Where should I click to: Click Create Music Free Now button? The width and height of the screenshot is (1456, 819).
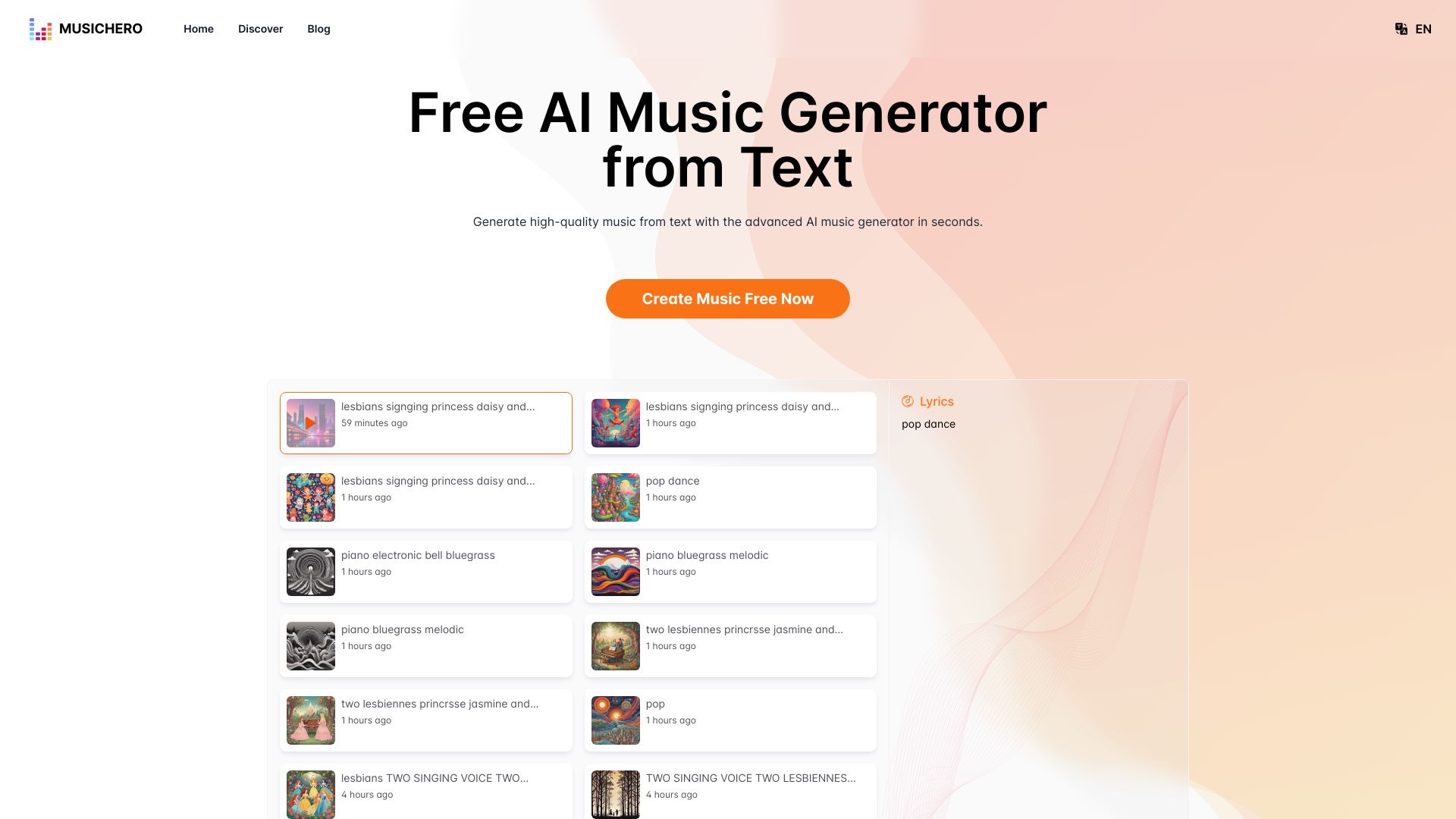[728, 298]
